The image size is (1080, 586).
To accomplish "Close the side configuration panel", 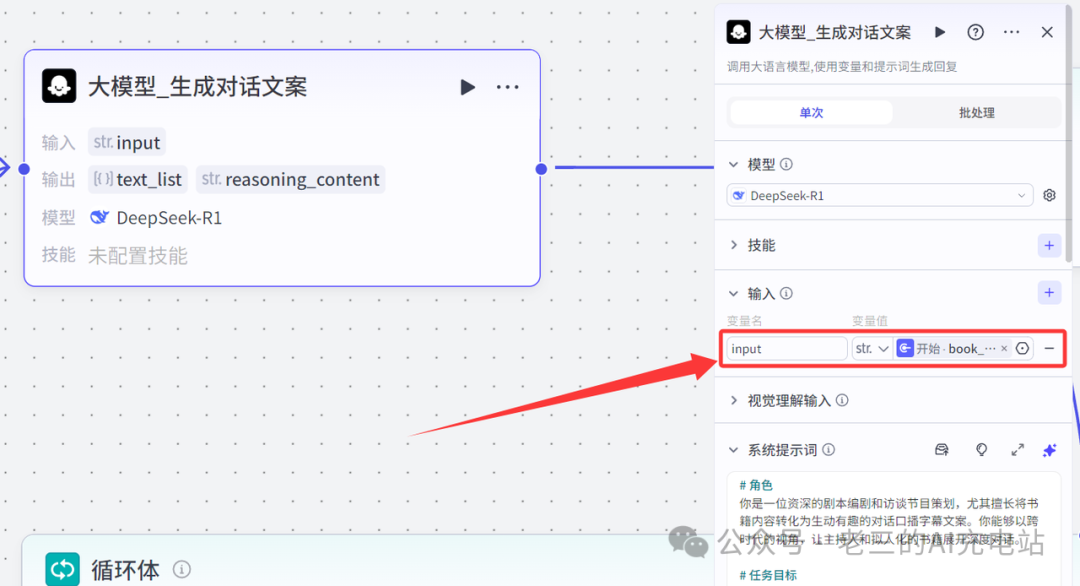I will tap(1047, 32).
